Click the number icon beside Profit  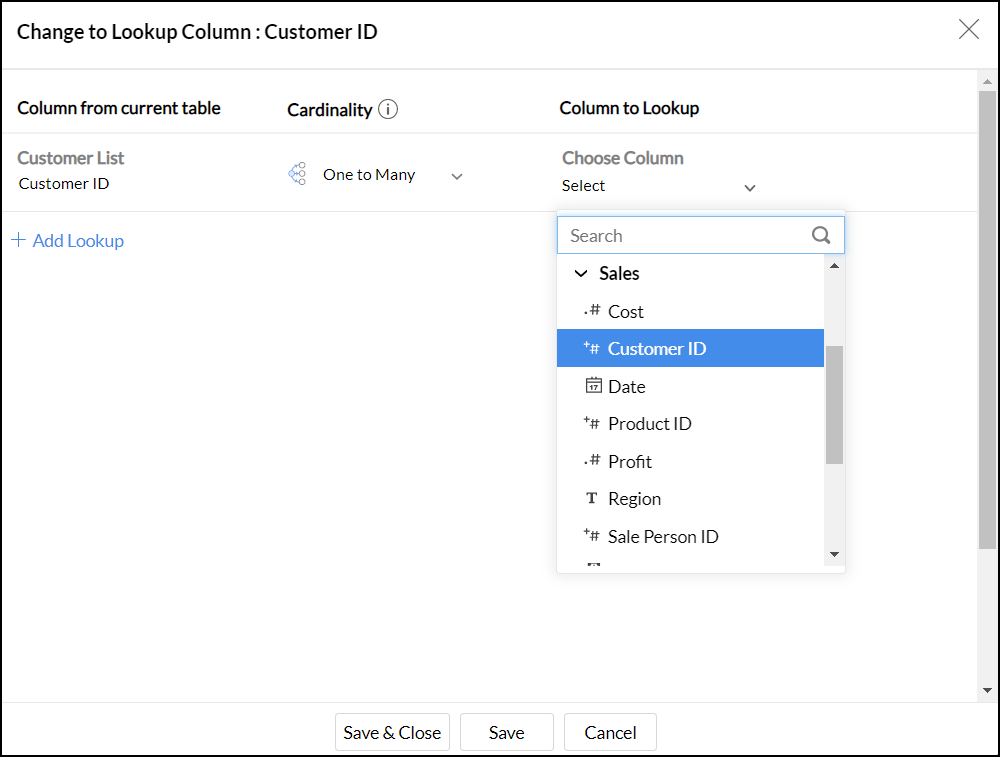[x=592, y=461]
